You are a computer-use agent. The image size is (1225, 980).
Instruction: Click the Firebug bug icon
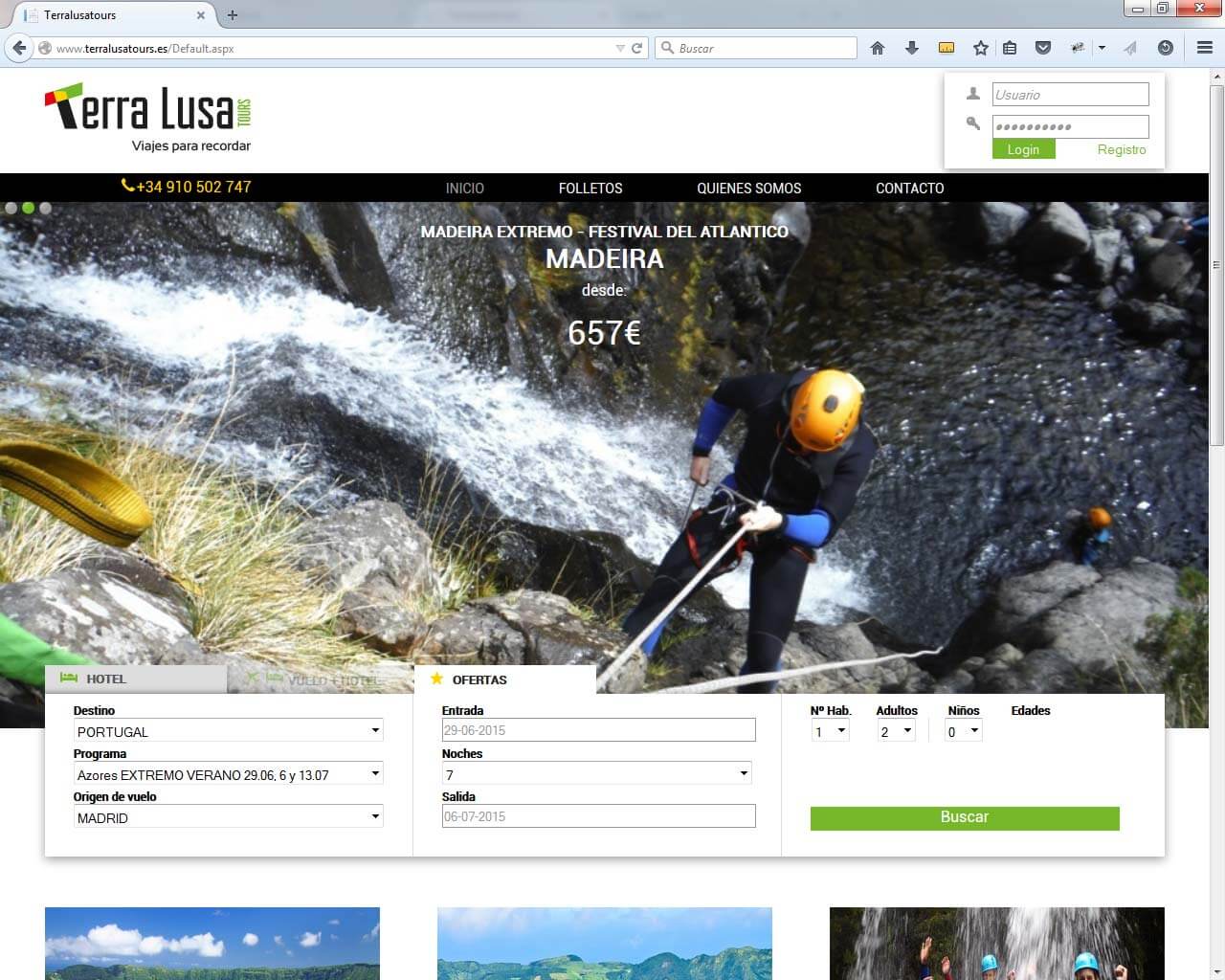(x=1078, y=48)
